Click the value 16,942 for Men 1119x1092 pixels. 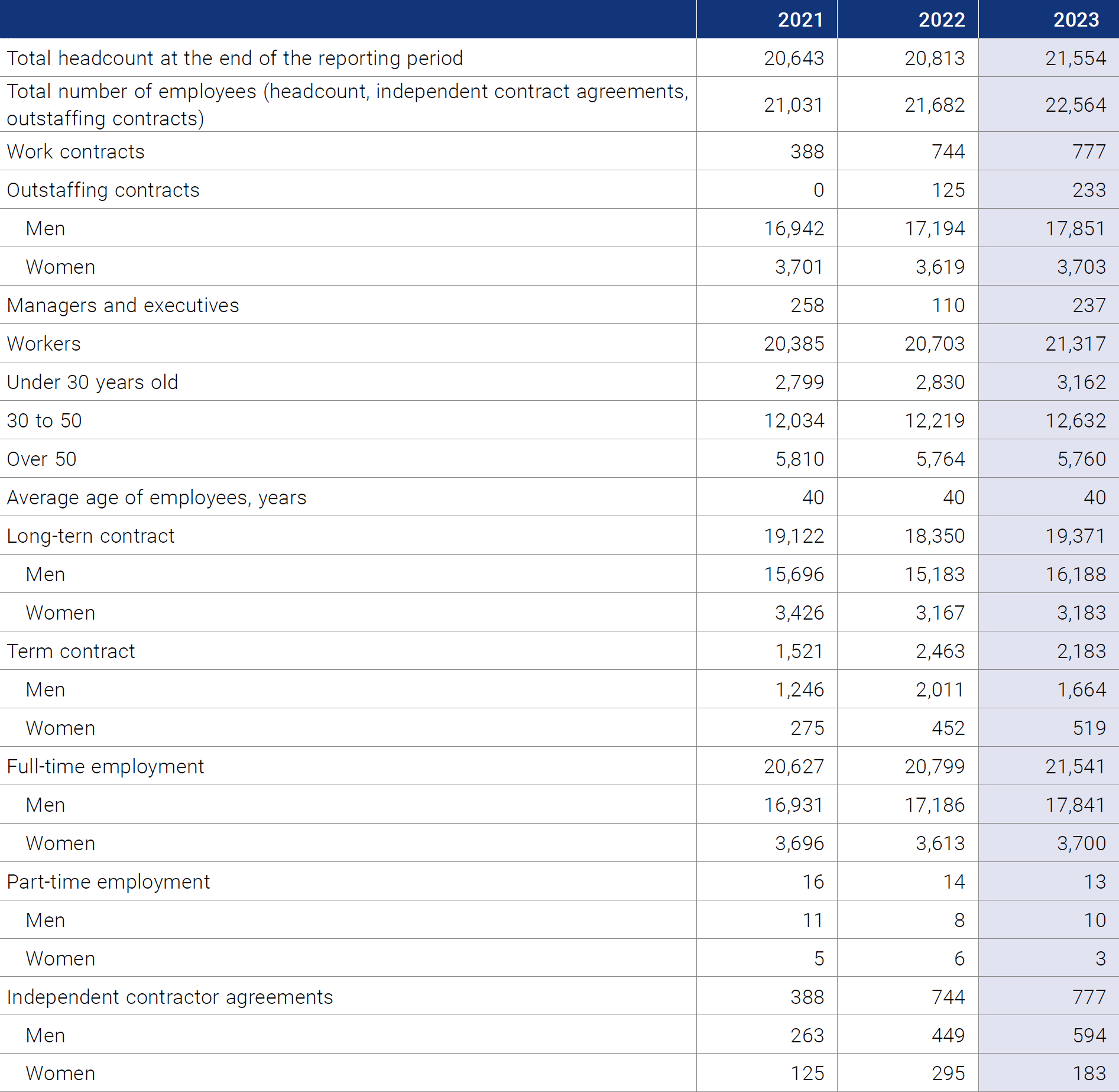pos(794,228)
